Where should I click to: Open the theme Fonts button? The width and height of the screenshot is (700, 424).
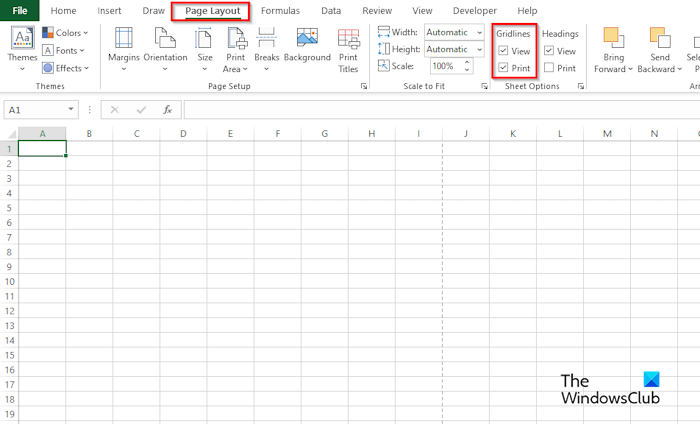click(63, 50)
